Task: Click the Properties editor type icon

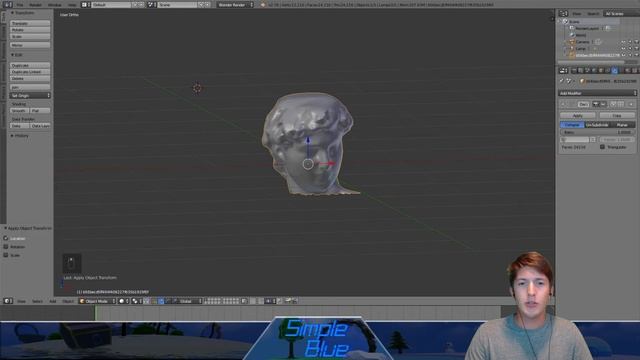Action: pos(564,71)
